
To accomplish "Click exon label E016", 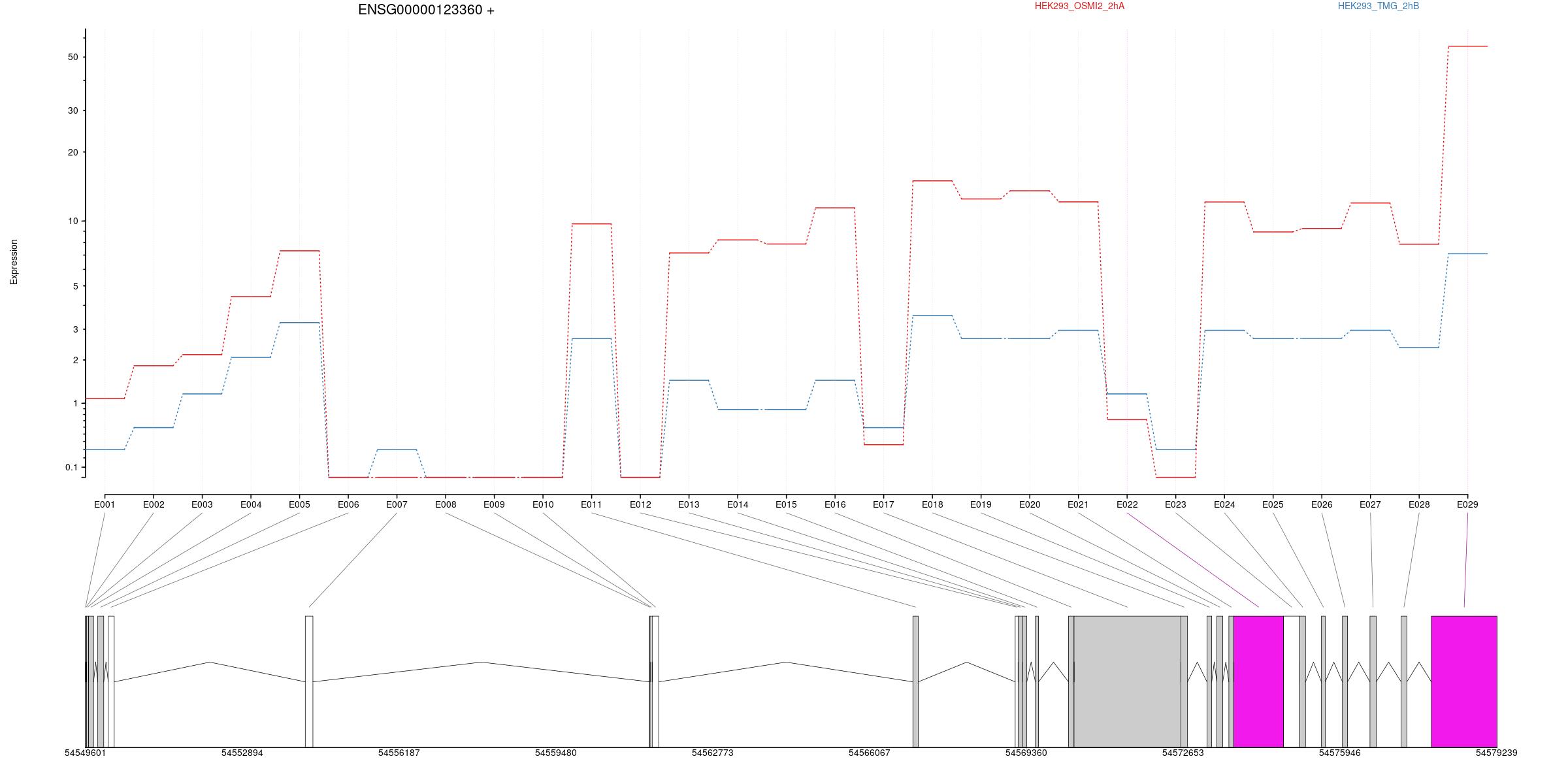I will [x=835, y=504].
